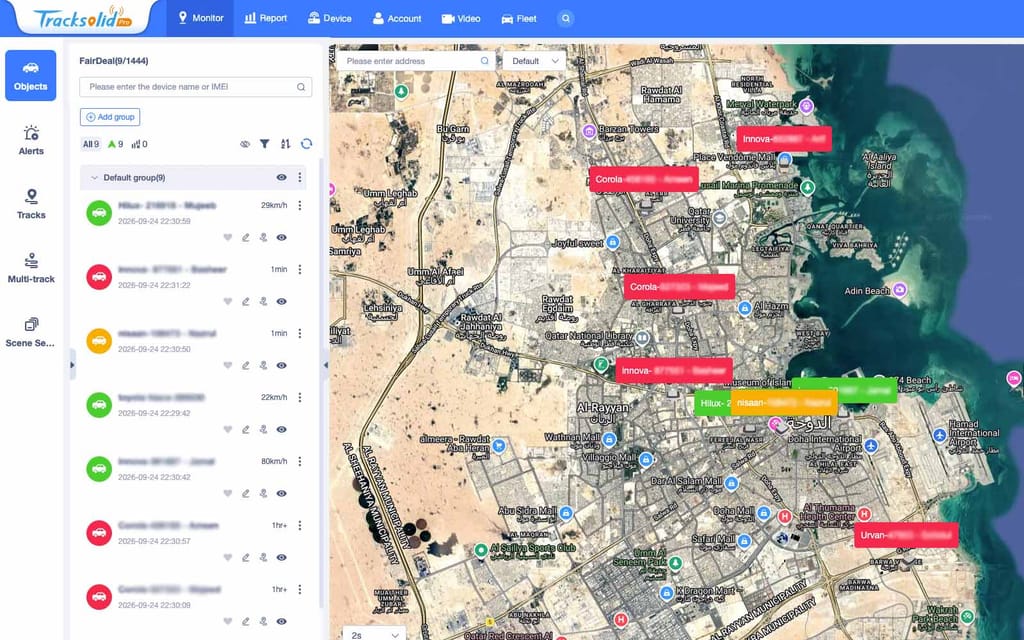The height and width of the screenshot is (640, 1024).
Task: Open the Device tab
Action: (330, 18)
